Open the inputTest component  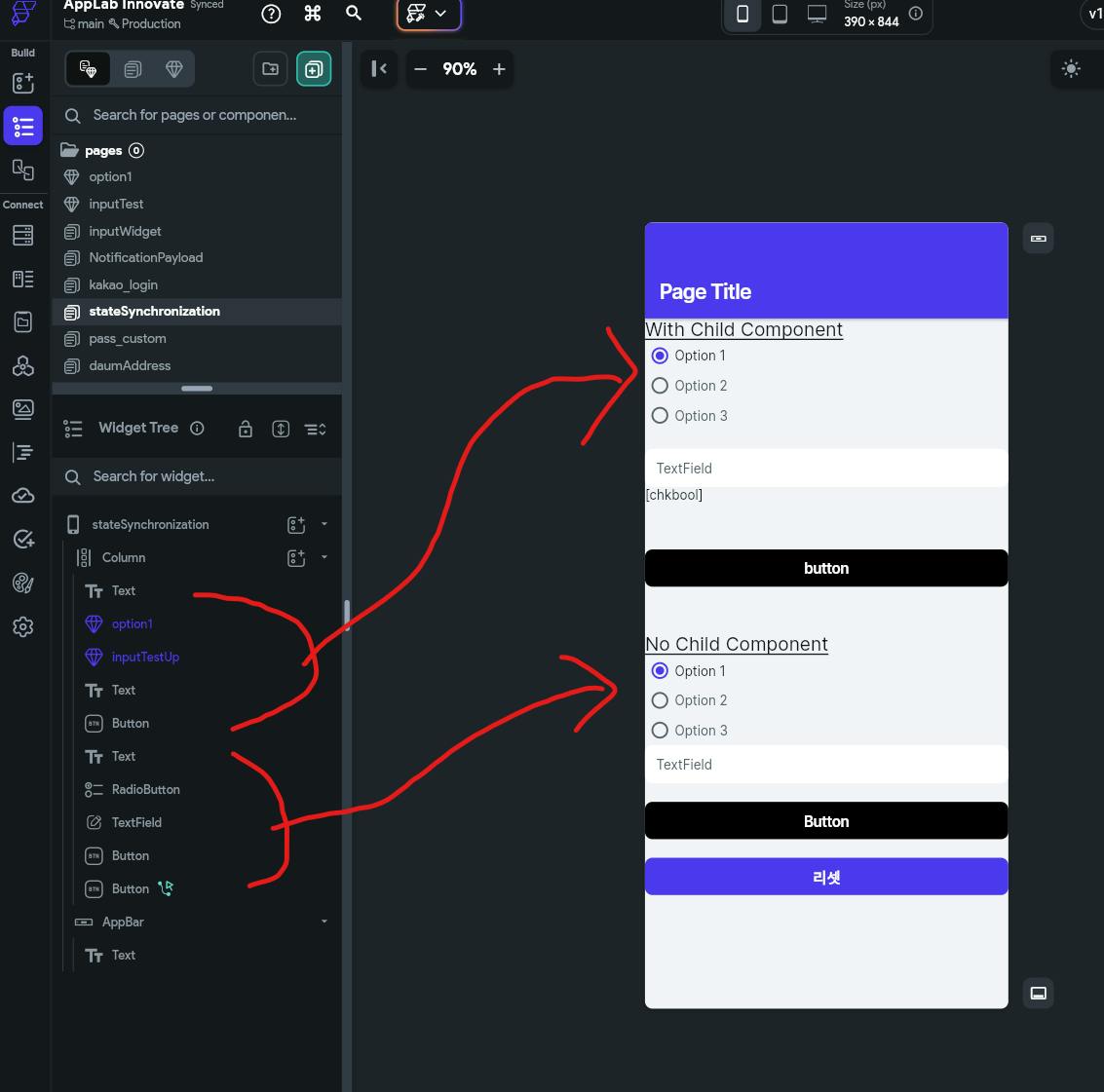(x=116, y=205)
